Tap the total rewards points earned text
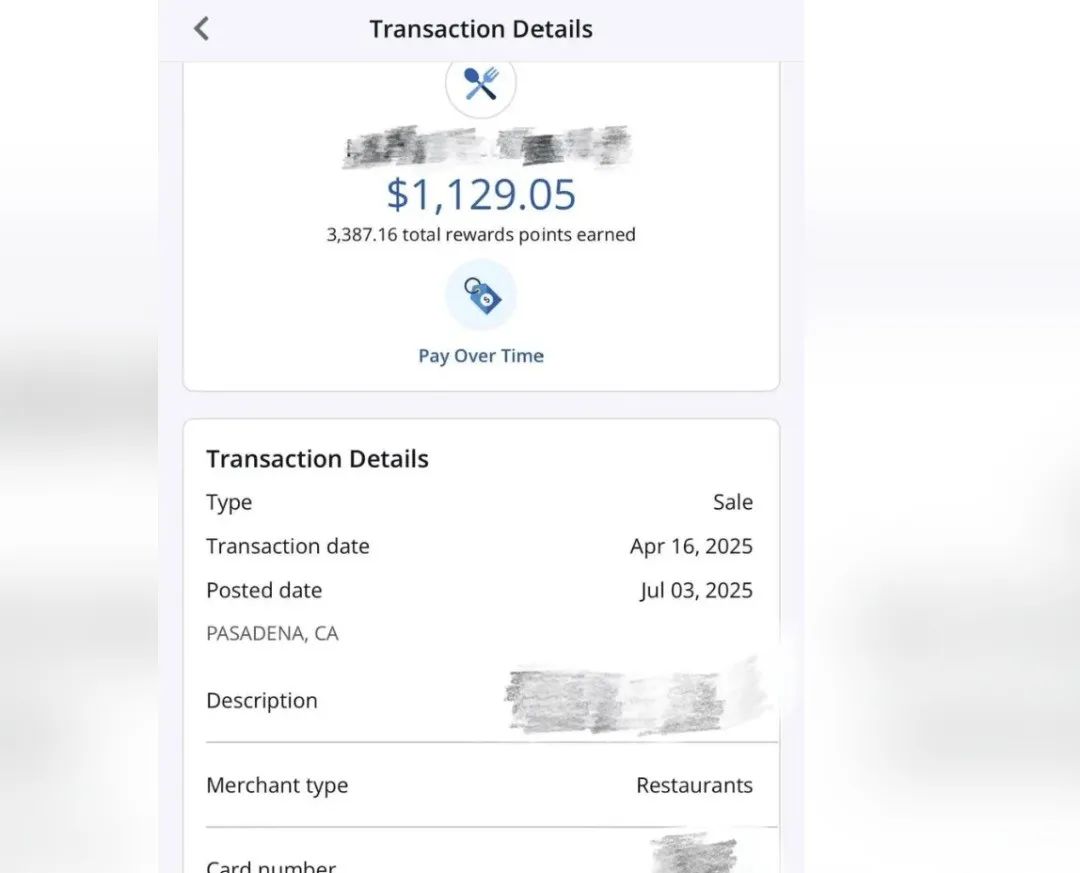This screenshot has height=873, width=1080. pos(481,234)
